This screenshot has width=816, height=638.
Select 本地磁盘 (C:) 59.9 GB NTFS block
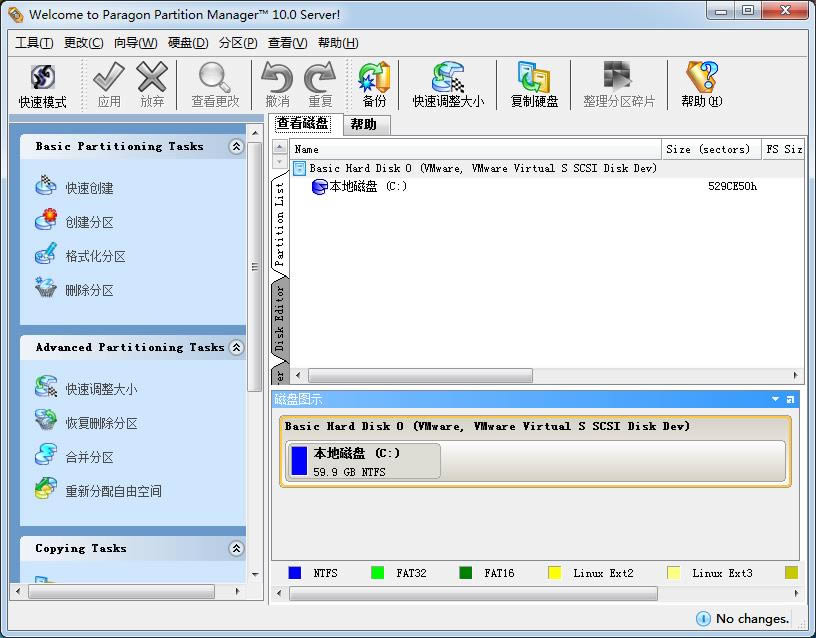[x=363, y=461]
